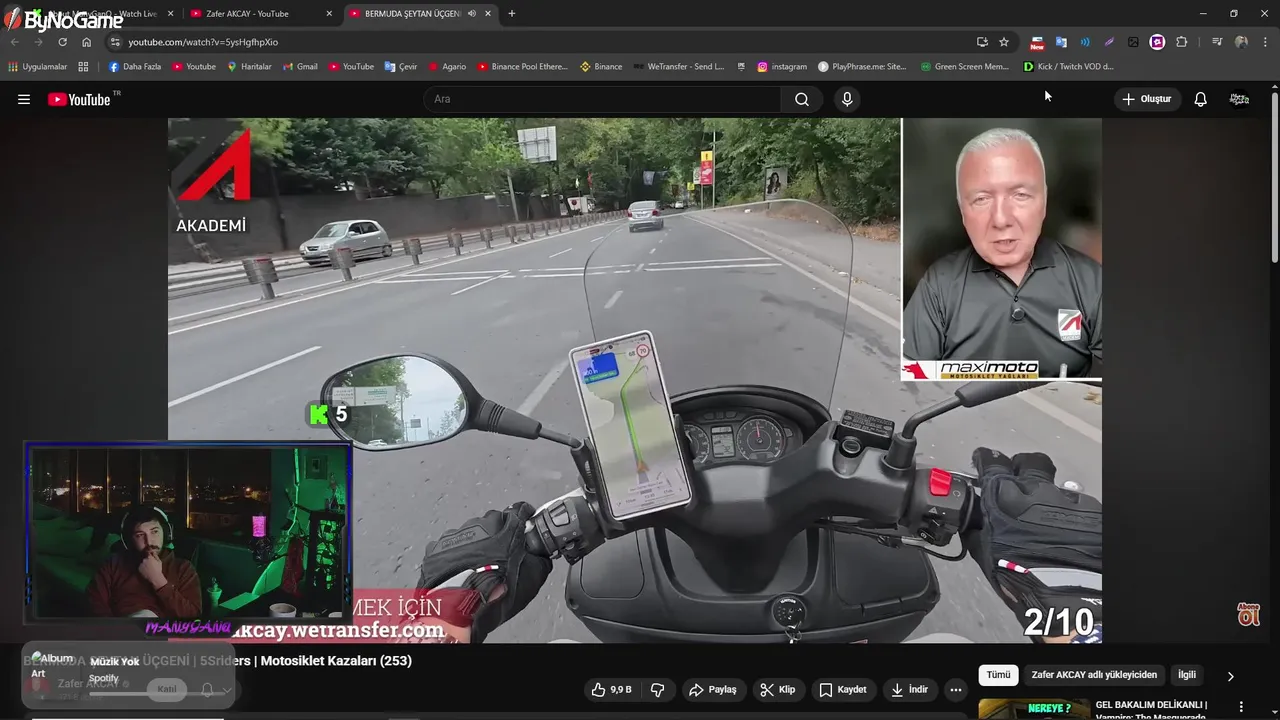Open the bookmark tab groups grid icon
The image size is (1280, 720).
tap(83, 67)
